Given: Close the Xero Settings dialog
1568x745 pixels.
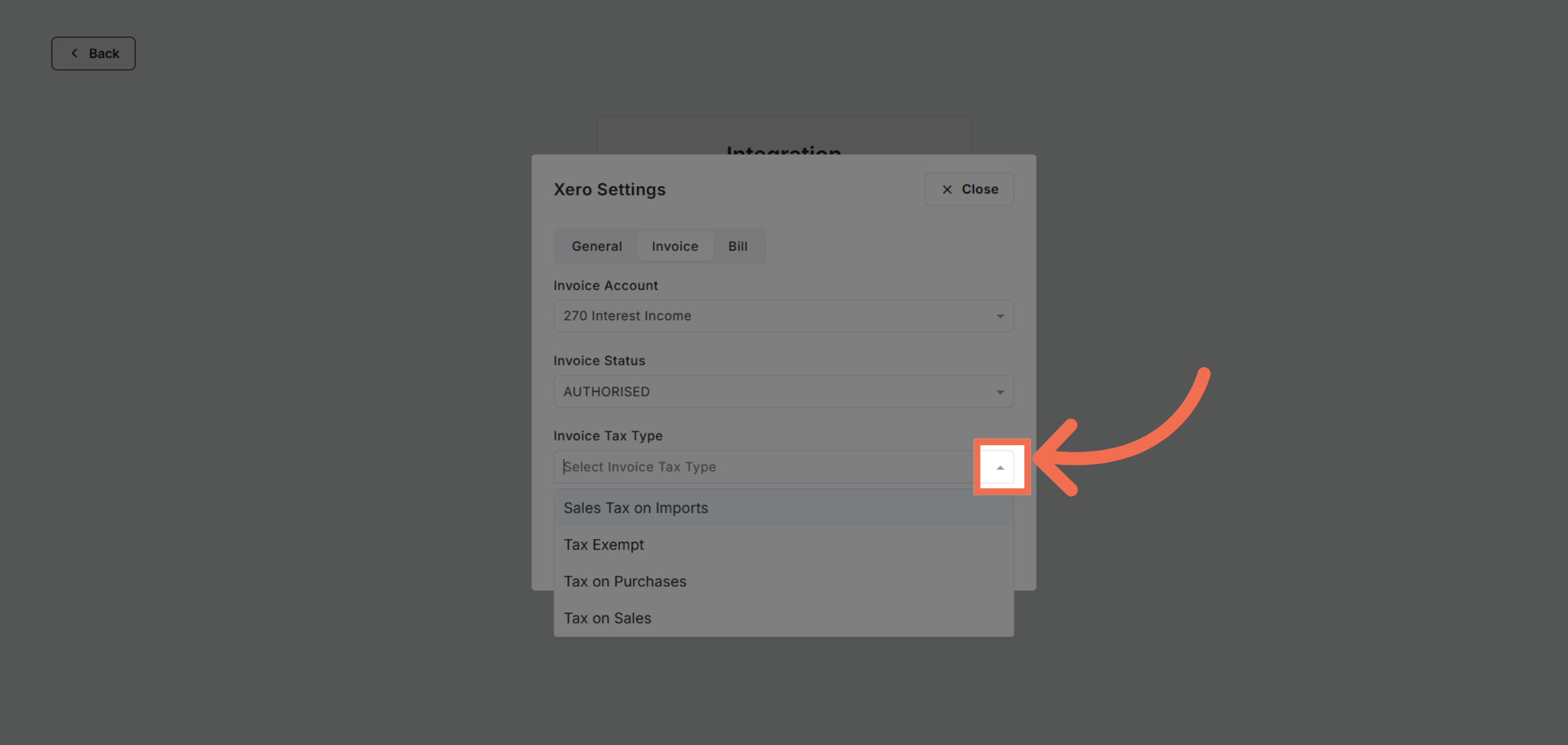Looking at the screenshot, I should [969, 189].
